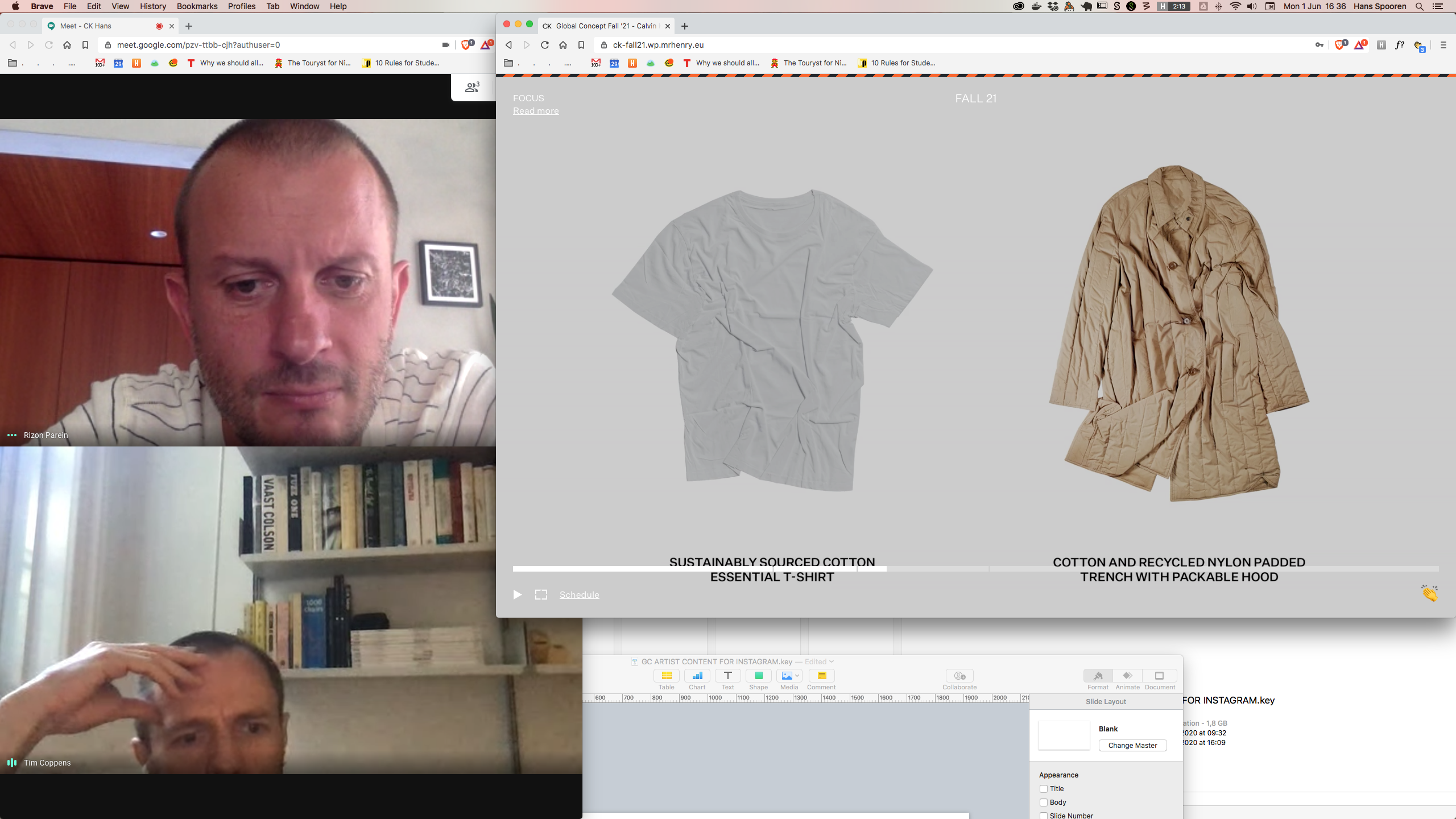Enable the Title checkbox

tap(1044, 789)
